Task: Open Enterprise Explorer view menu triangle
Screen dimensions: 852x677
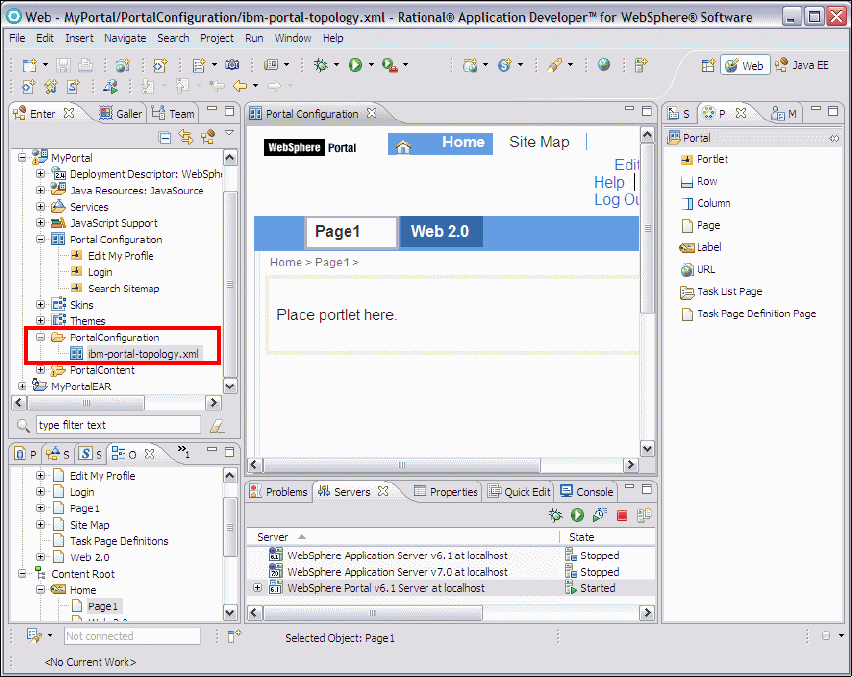Action: tap(229, 133)
